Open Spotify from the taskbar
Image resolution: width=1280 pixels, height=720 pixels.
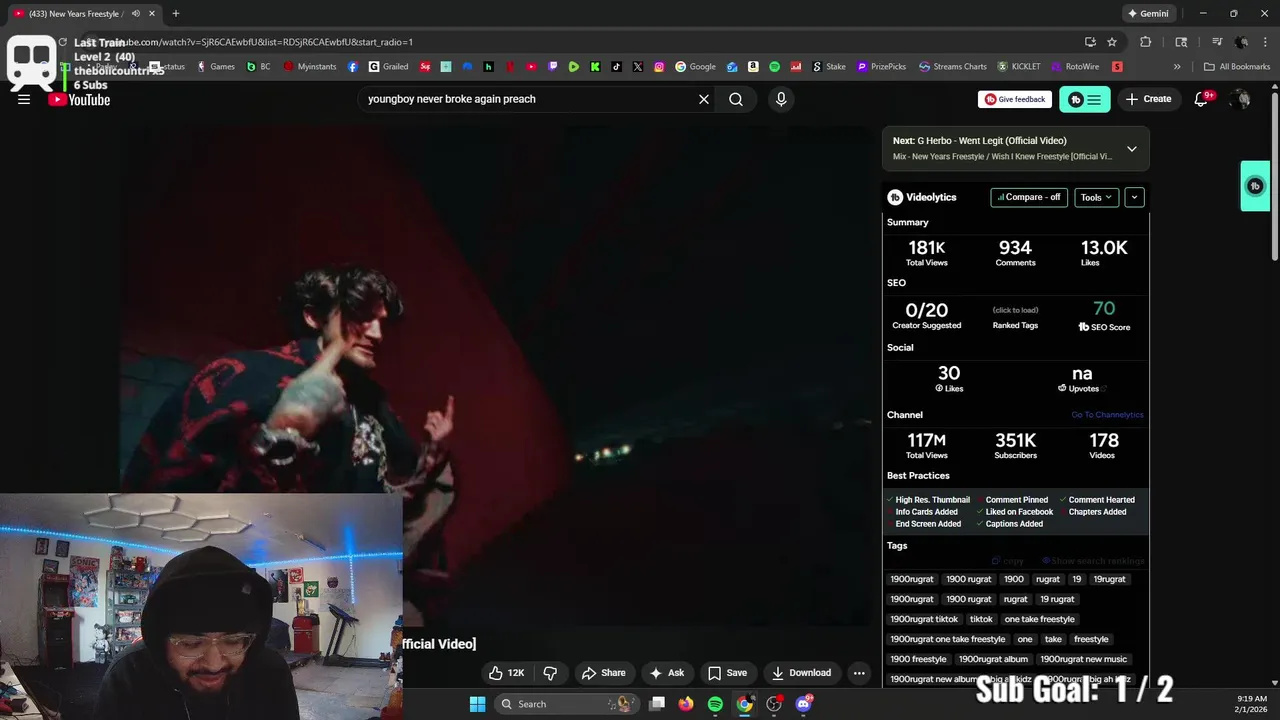[715, 704]
